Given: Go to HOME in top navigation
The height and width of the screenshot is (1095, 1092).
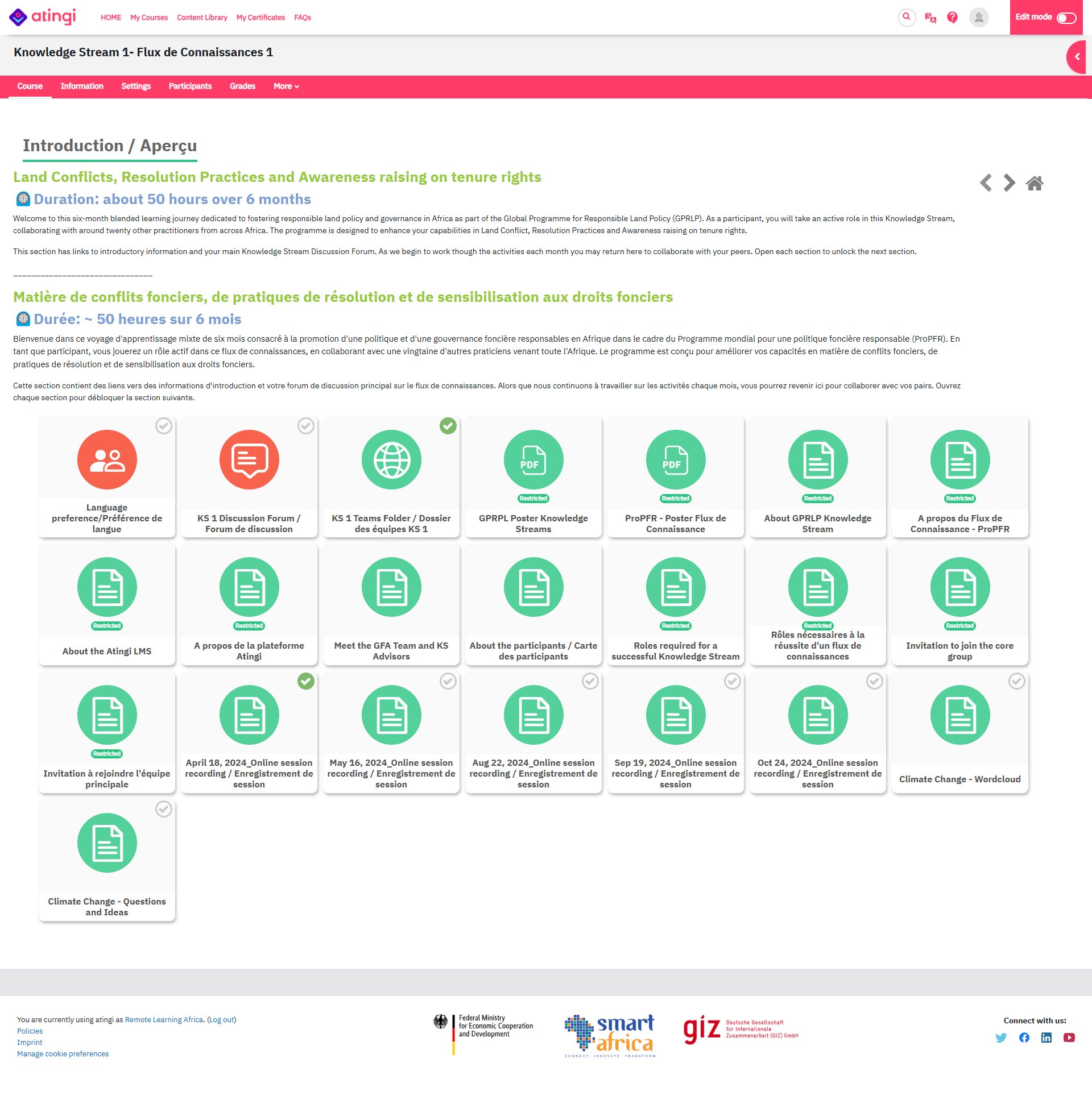Looking at the screenshot, I should click(111, 18).
